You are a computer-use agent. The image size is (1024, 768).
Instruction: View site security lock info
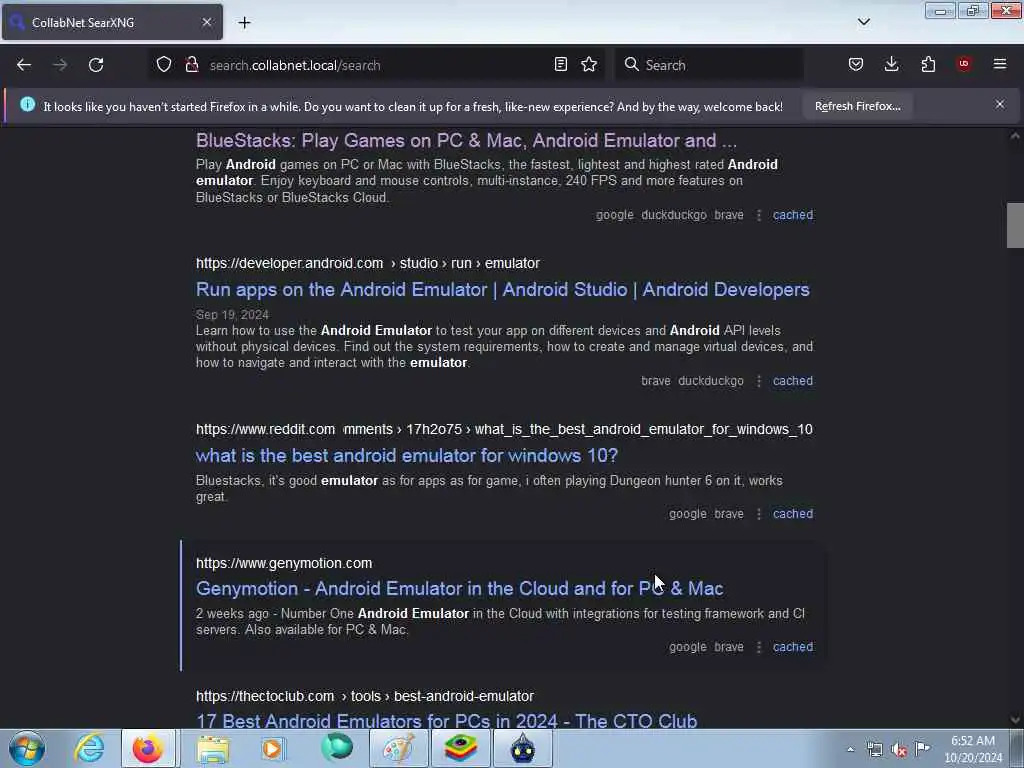tap(192, 65)
